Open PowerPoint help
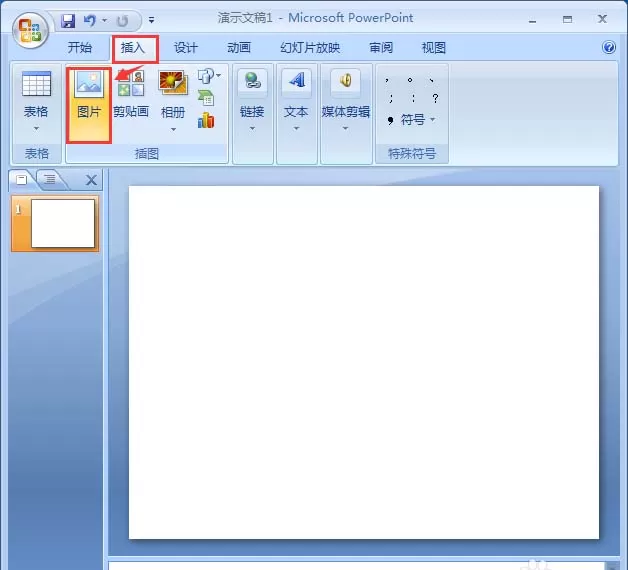Viewport: 628px width, 570px height. pos(609,47)
